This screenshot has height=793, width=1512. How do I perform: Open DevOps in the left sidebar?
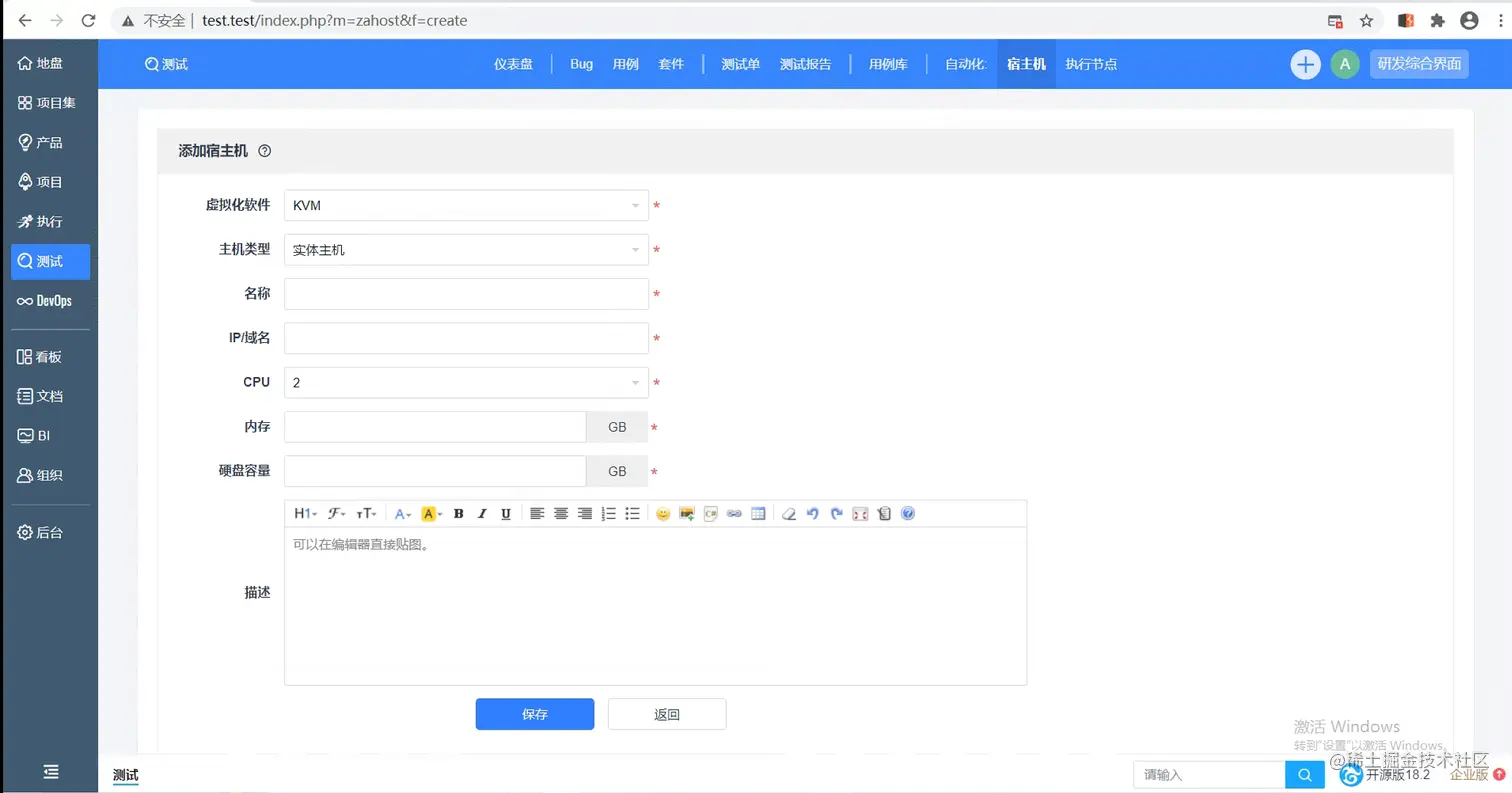(49, 301)
